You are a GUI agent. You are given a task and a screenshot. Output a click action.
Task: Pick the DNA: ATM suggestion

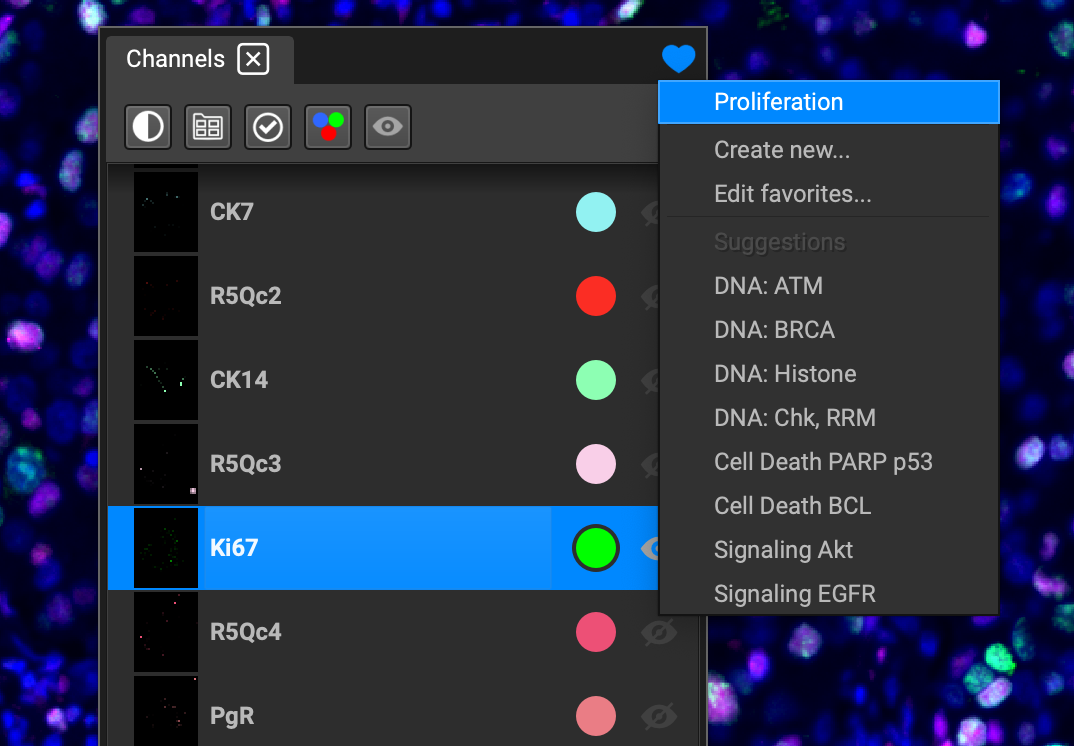[829, 286]
